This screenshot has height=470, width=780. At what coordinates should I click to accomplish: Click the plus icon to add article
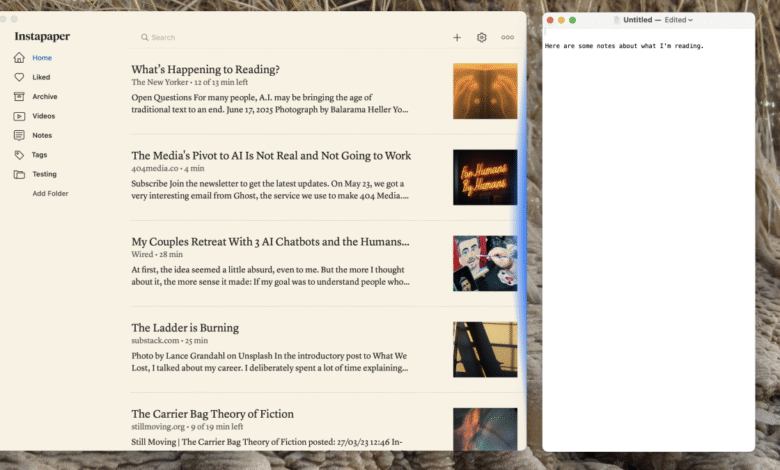tap(457, 37)
